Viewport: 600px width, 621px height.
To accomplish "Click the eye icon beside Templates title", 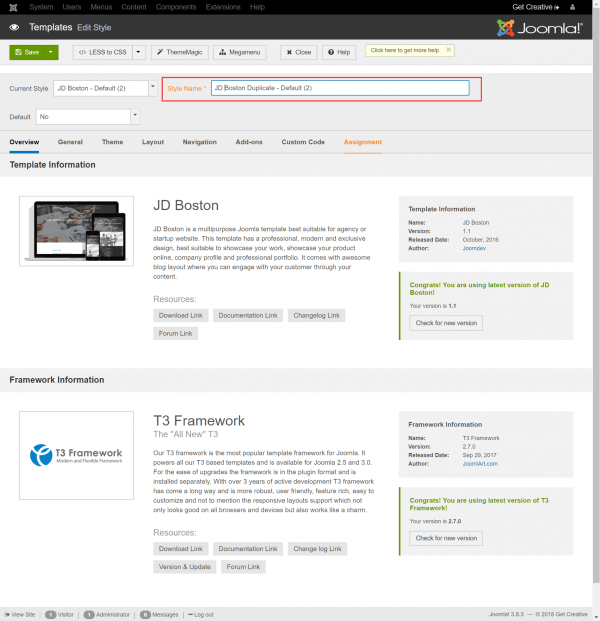I will click(x=14, y=27).
